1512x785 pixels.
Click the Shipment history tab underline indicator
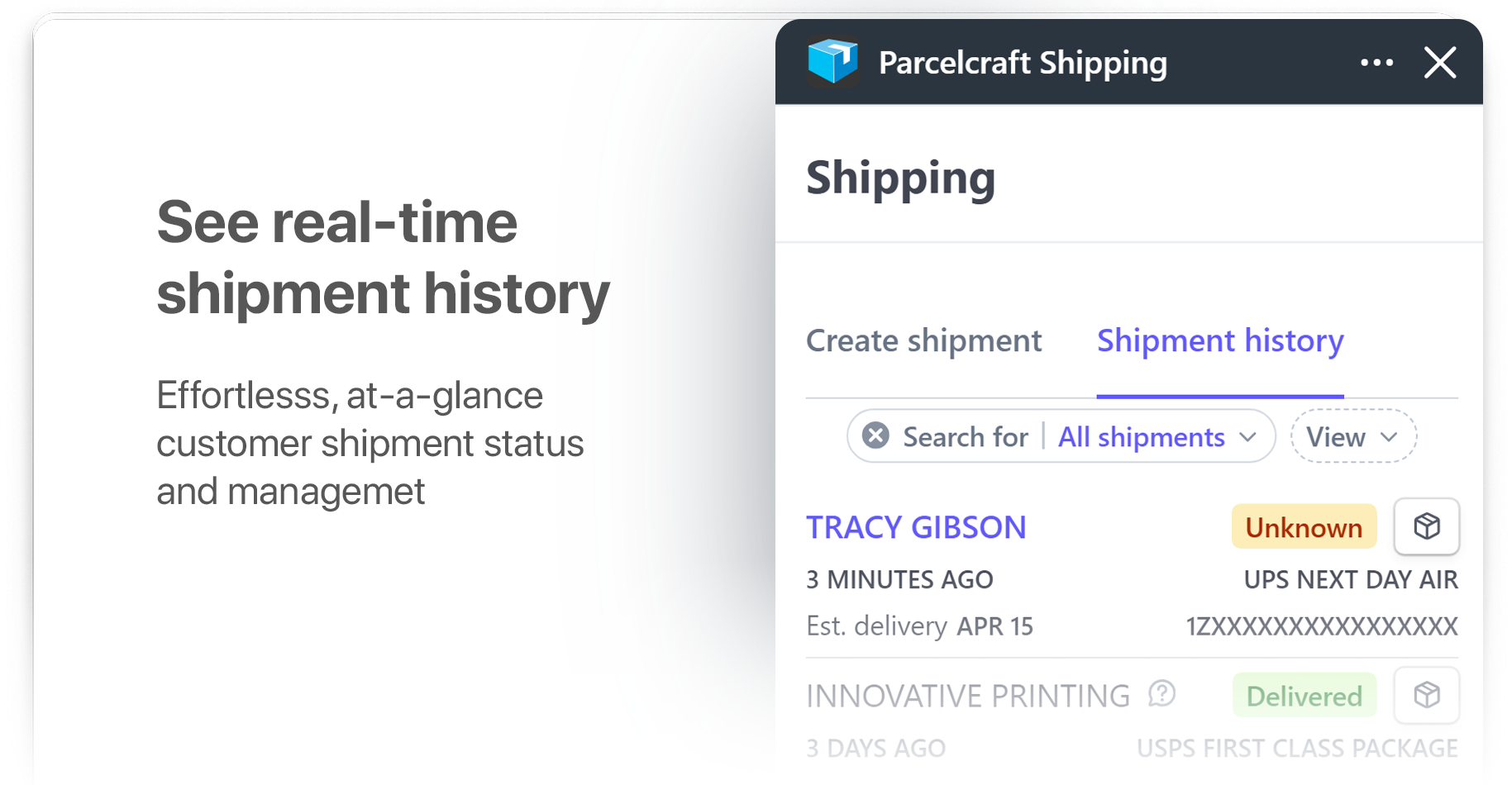tap(1220, 396)
